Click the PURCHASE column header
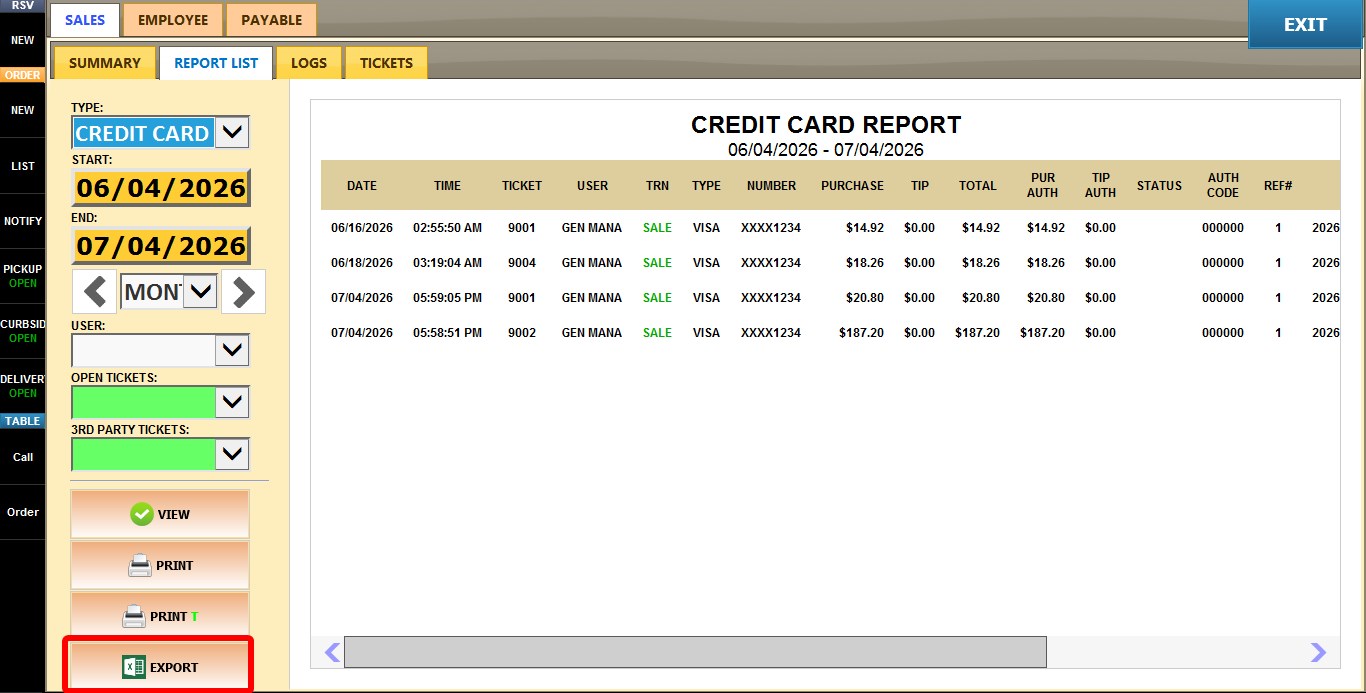 852,185
